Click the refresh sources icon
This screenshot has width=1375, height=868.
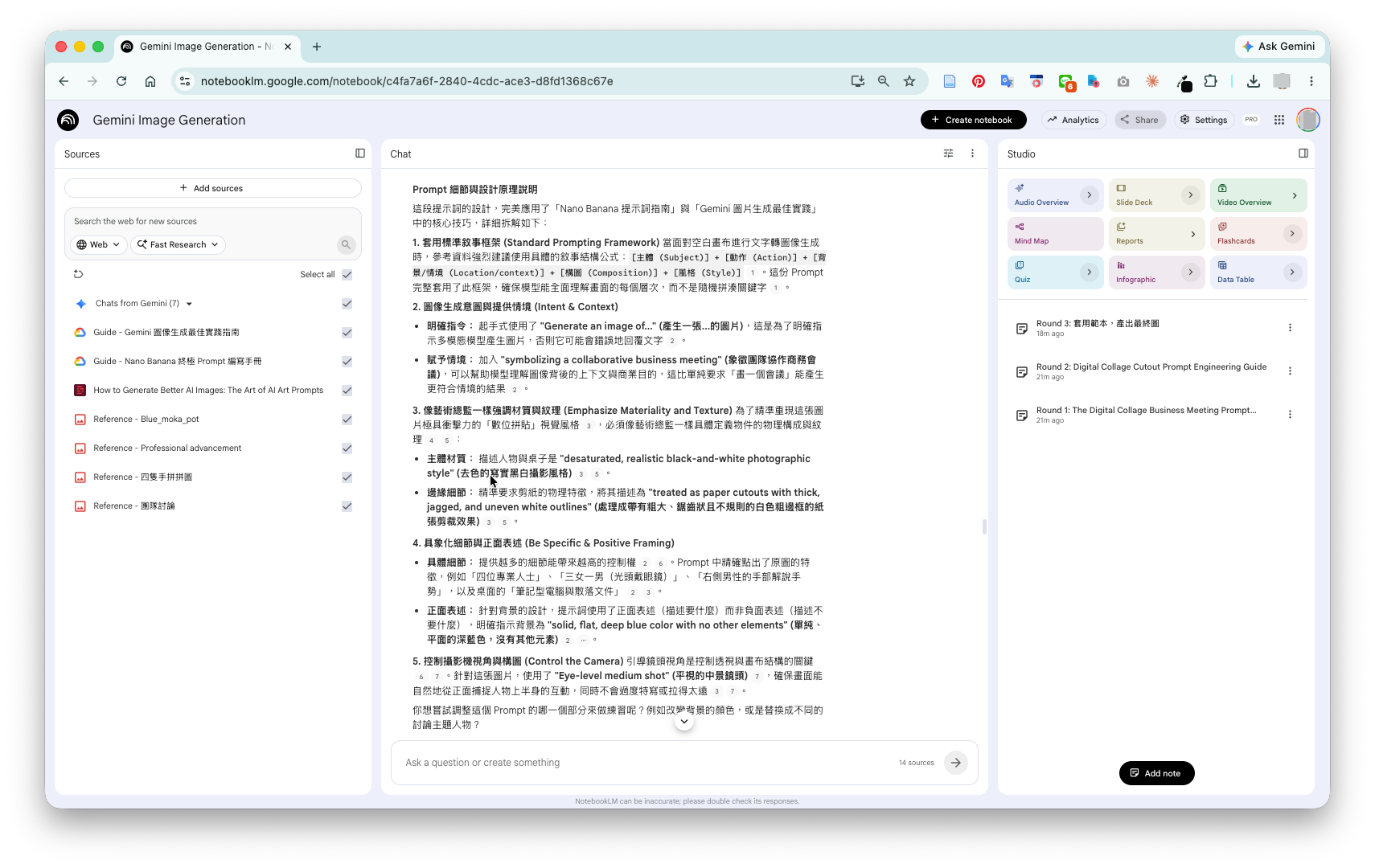click(79, 274)
